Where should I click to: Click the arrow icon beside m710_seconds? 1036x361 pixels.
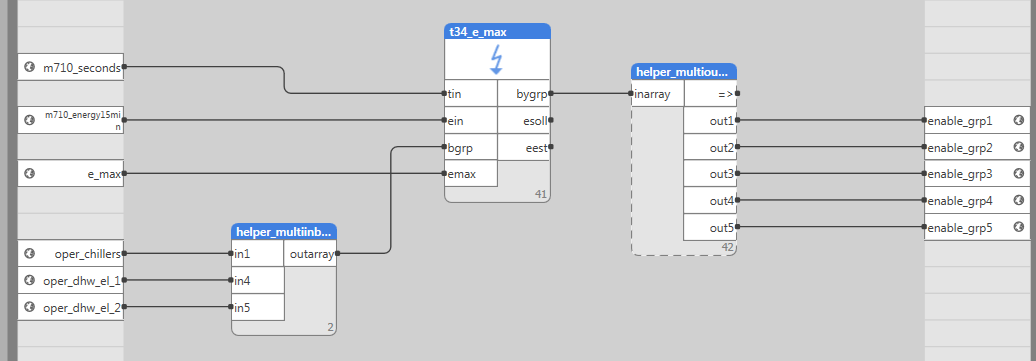click(29, 67)
